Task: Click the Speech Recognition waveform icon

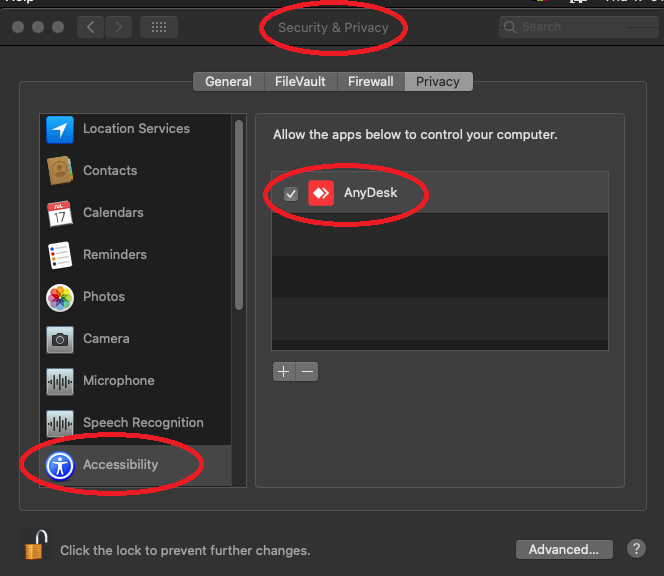Action: pos(60,423)
